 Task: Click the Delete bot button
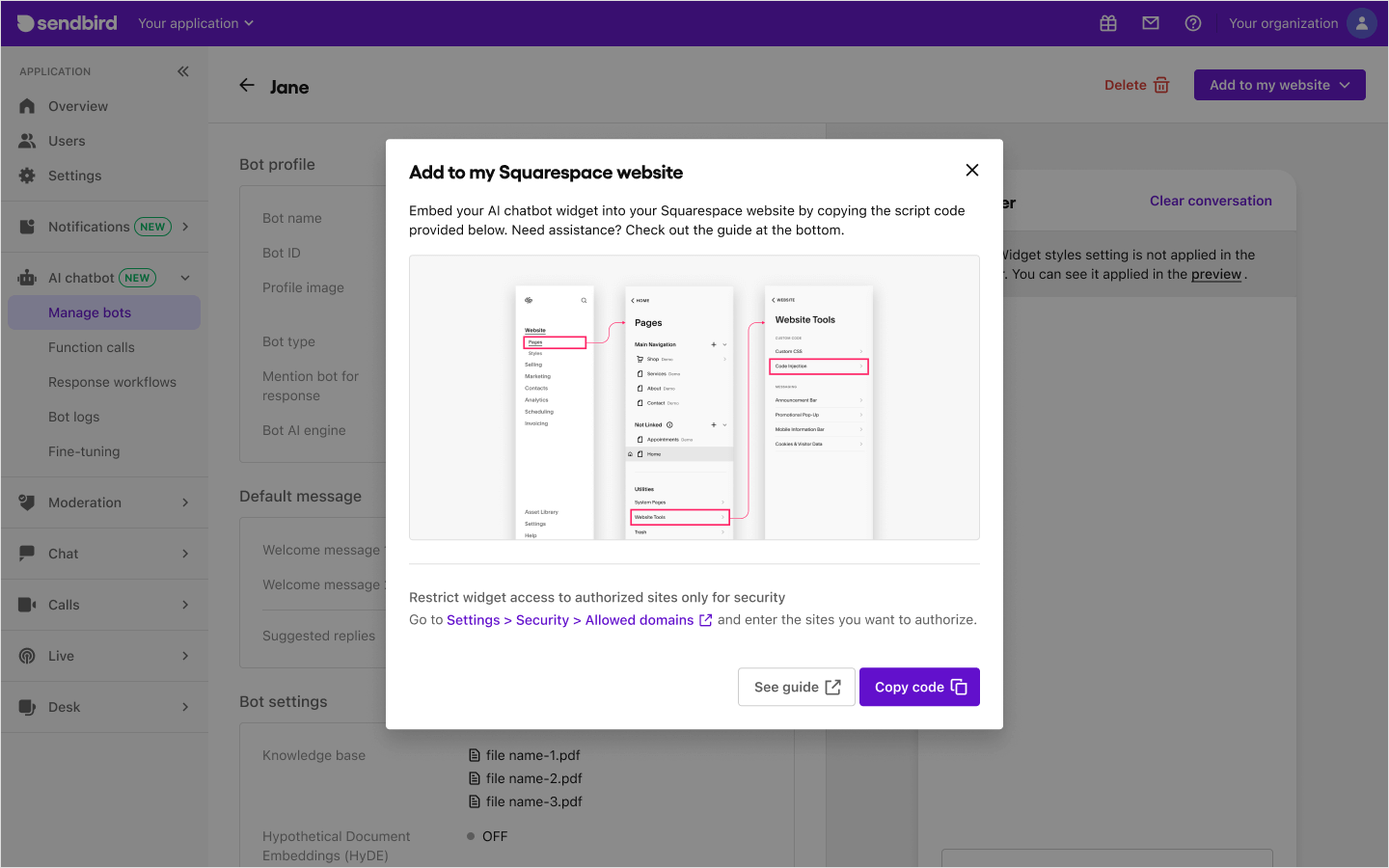coord(1137,85)
